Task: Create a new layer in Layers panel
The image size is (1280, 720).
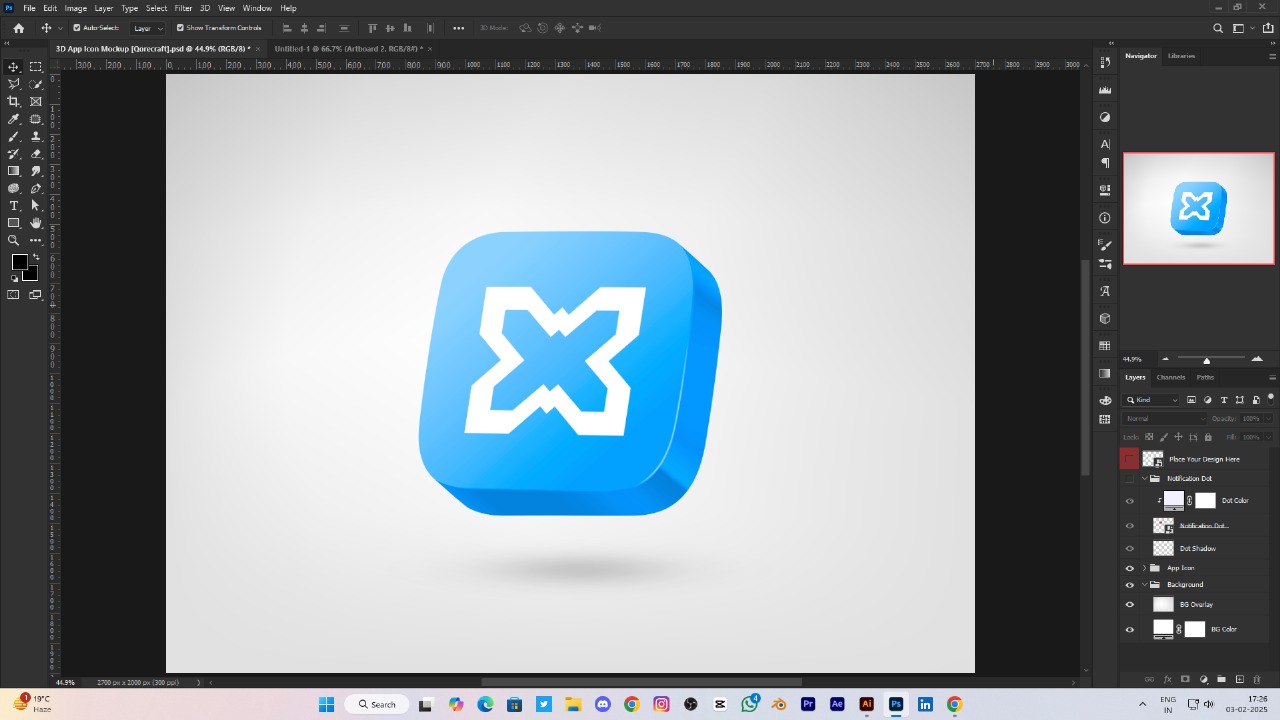Action: [x=1239, y=680]
